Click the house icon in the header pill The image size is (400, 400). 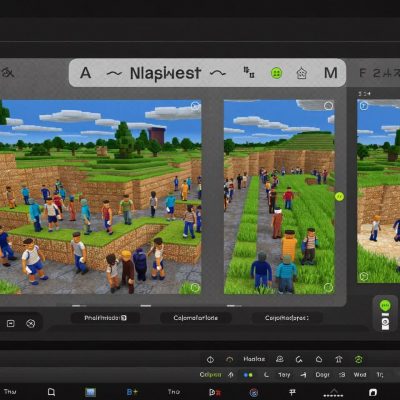(301, 73)
